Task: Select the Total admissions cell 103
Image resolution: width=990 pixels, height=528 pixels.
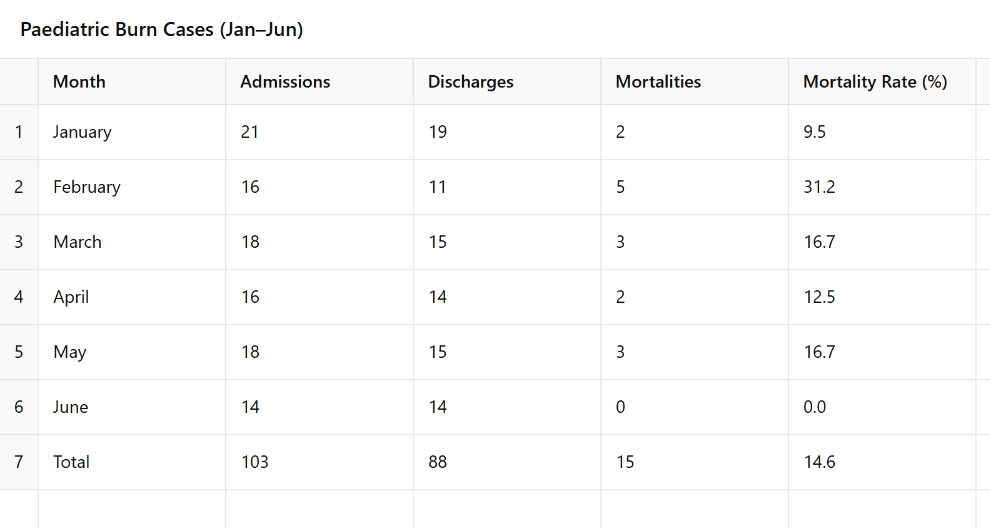Action: [319, 462]
